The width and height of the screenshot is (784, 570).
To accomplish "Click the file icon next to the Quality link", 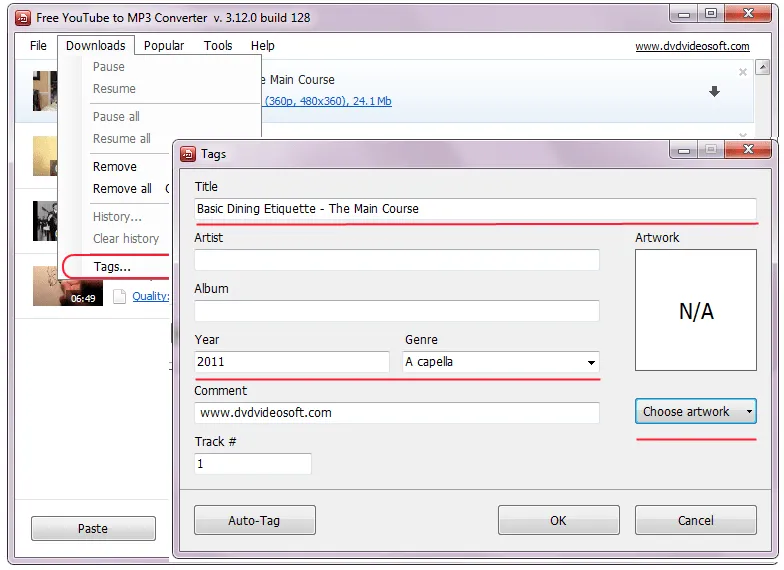I will [120, 296].
